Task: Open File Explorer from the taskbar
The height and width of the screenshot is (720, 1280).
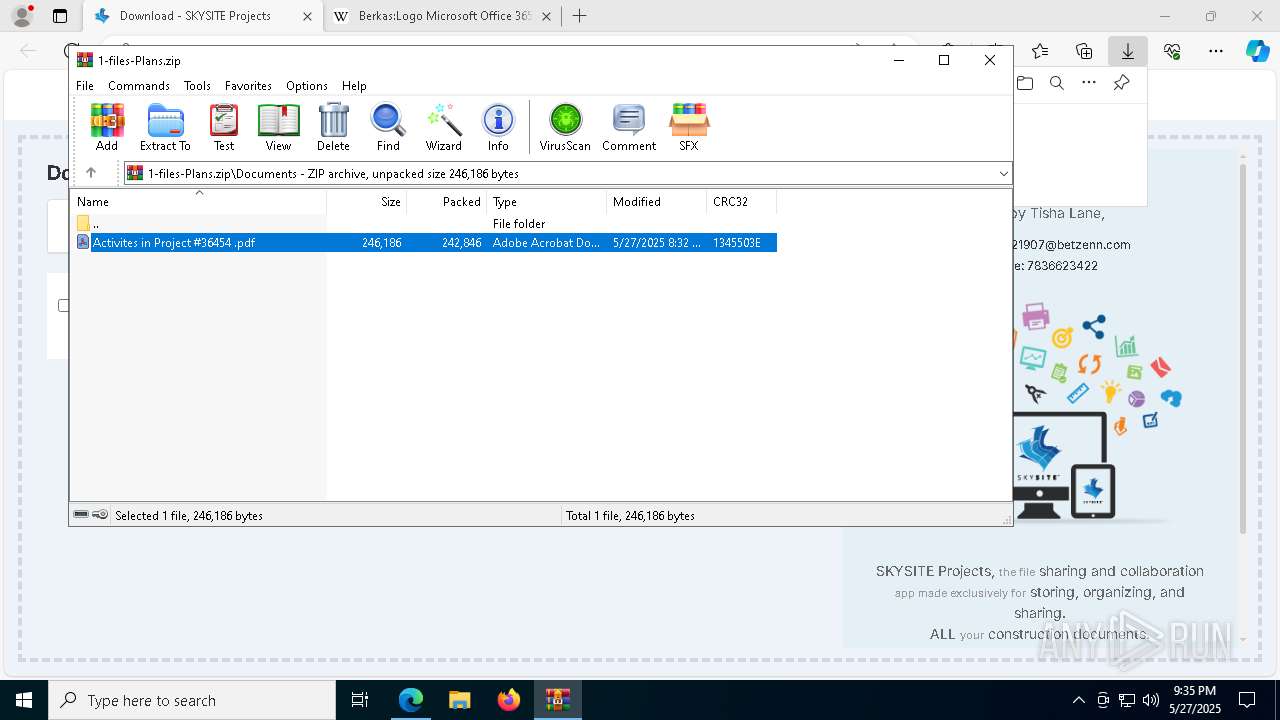Action: coord(459,700)
